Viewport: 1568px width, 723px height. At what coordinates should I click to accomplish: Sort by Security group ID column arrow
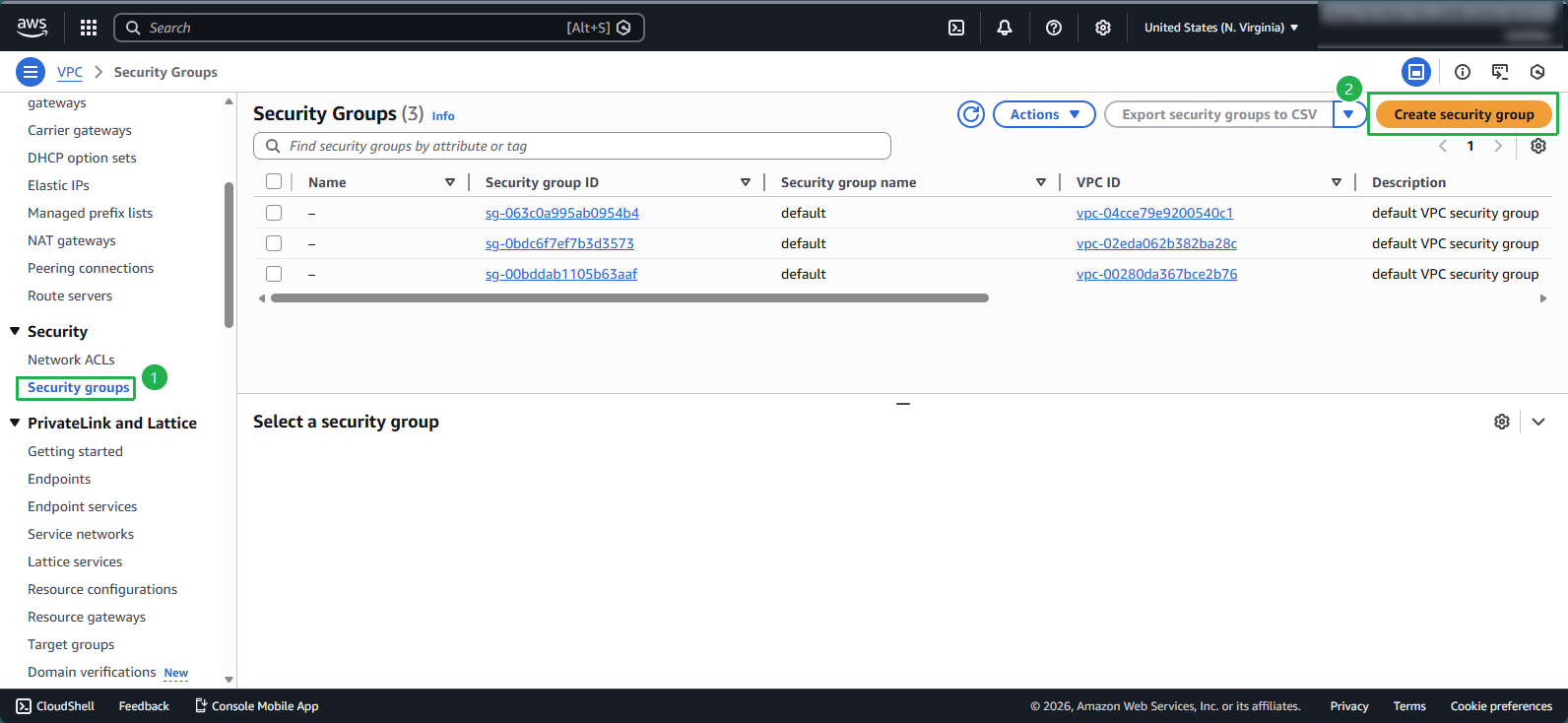[x=746, y=182]
